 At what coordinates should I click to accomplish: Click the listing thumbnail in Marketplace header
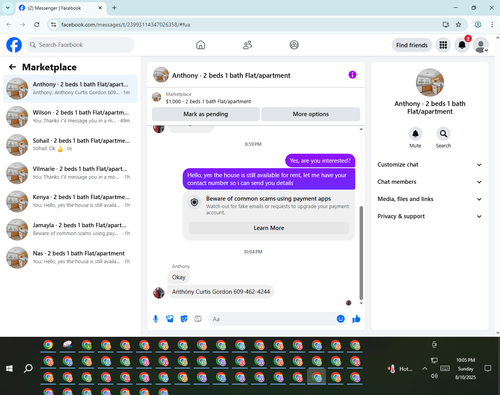pos(157,97)
